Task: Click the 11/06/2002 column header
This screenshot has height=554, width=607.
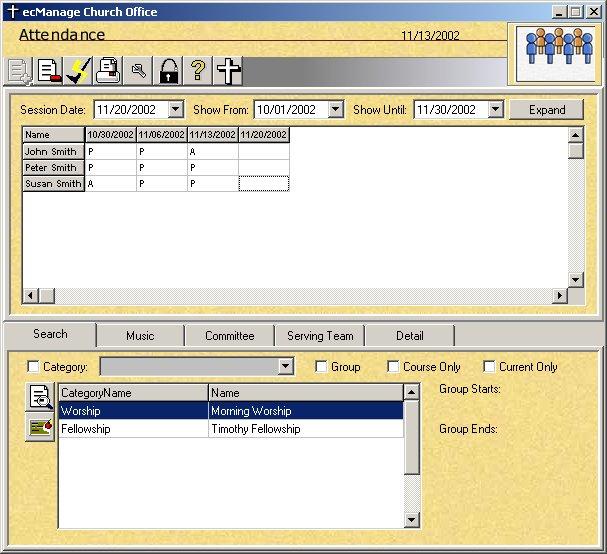Action: pos(162,135)
